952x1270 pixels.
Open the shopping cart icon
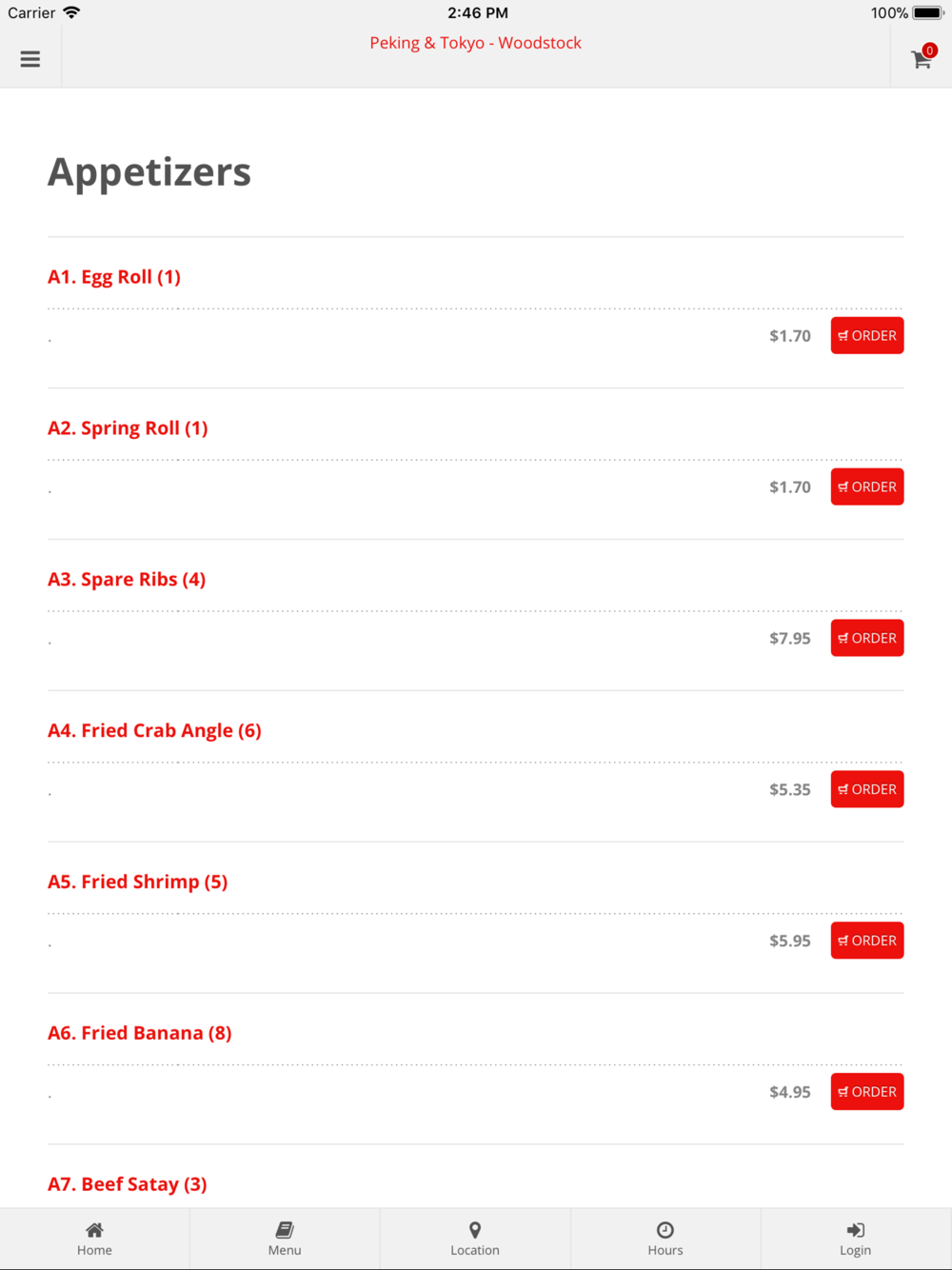(x=921, y=60)
